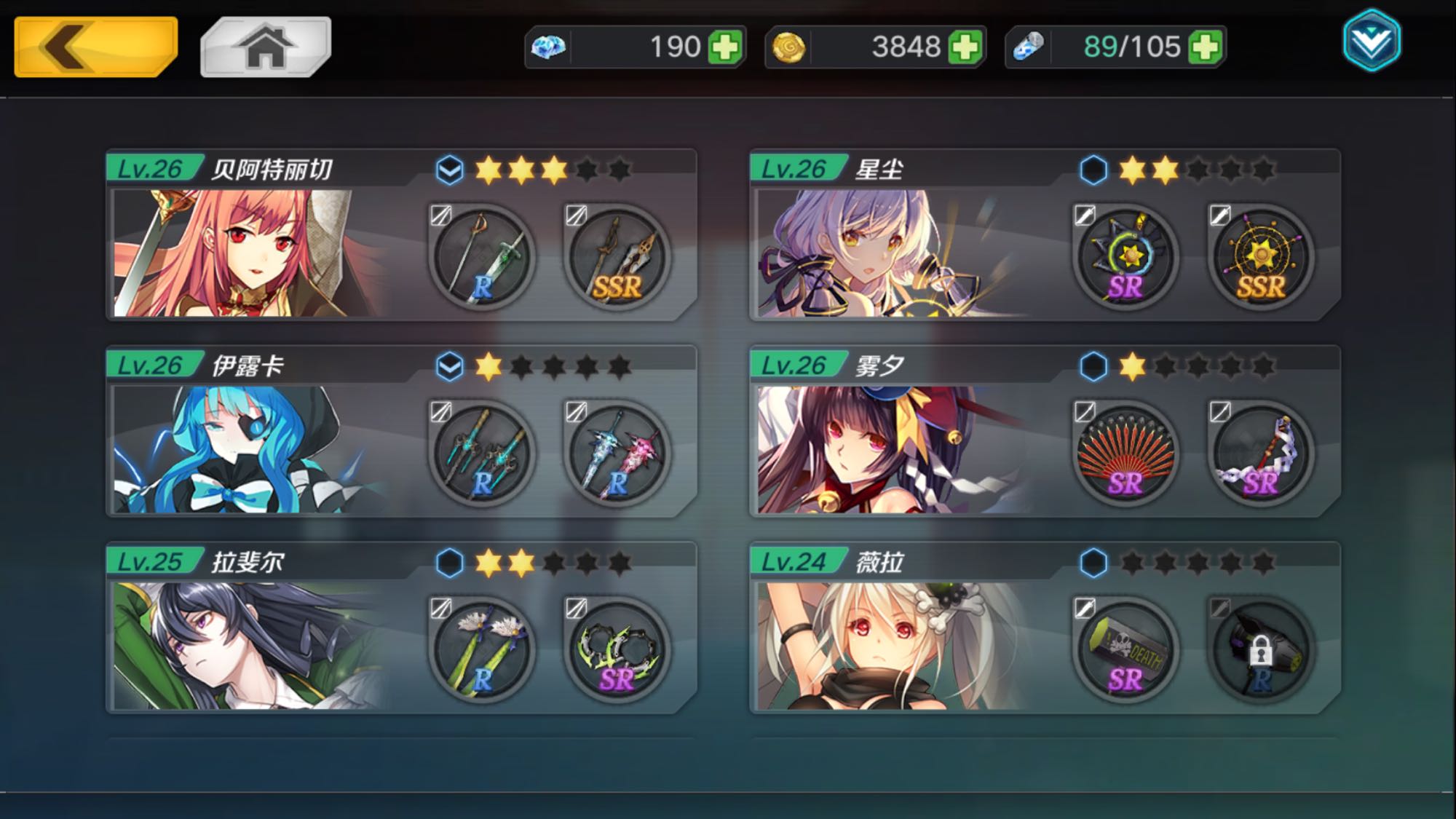This screenshot has width=1456, height=819.
Task: Click 伊露卡's star rating row
Action: click(553, 366)
